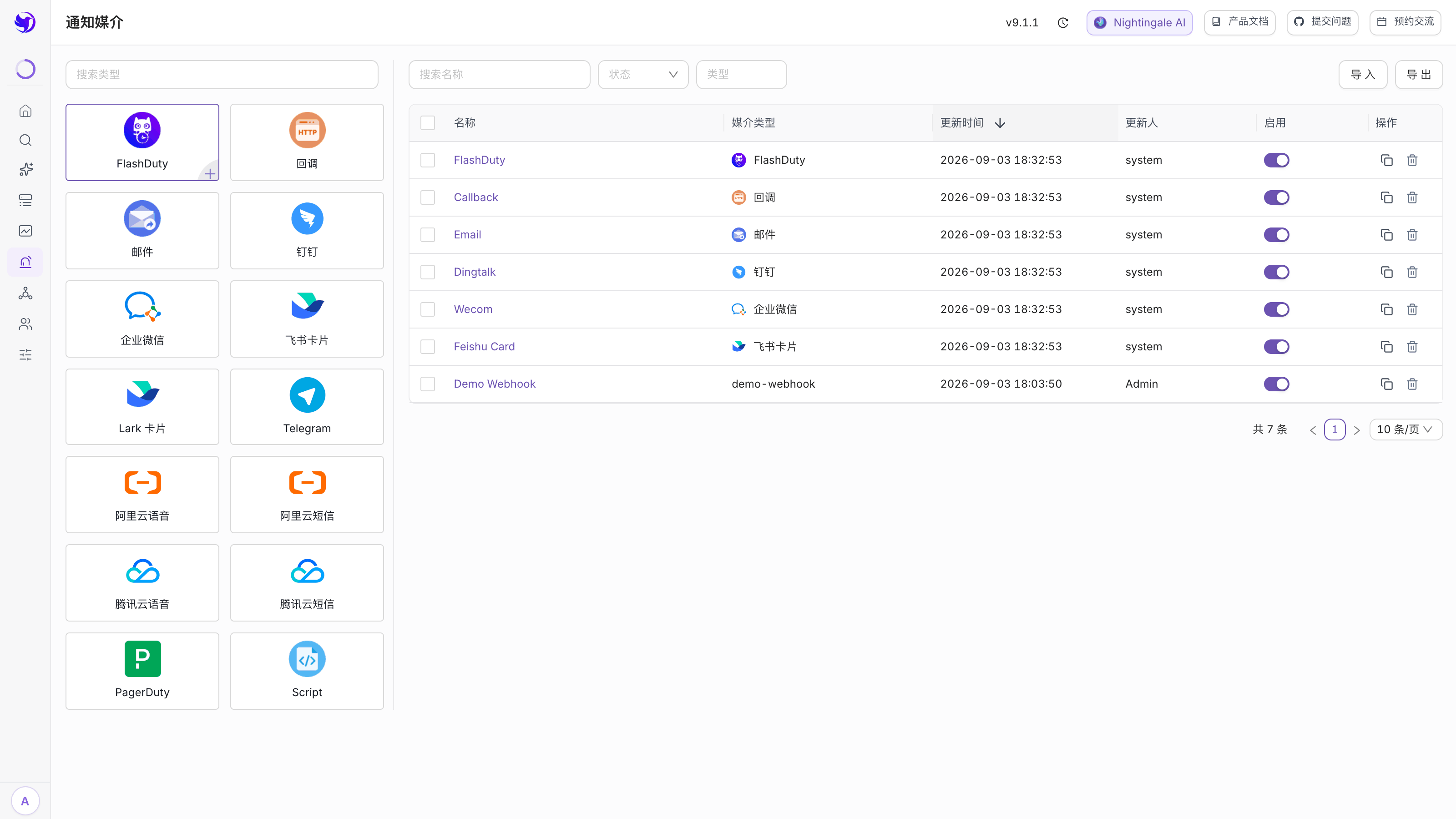Open the alarm notification icon in sidebar

[x=25, y=262]
